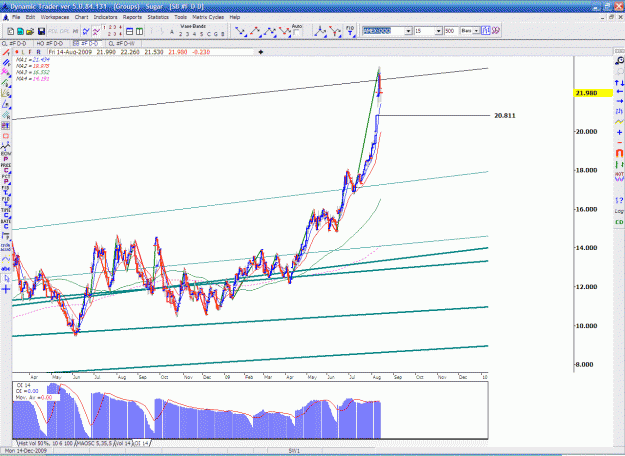Select the MAOSC indicator tab
The width and height of the screenshot is (625, 456).
click(94, 443)
